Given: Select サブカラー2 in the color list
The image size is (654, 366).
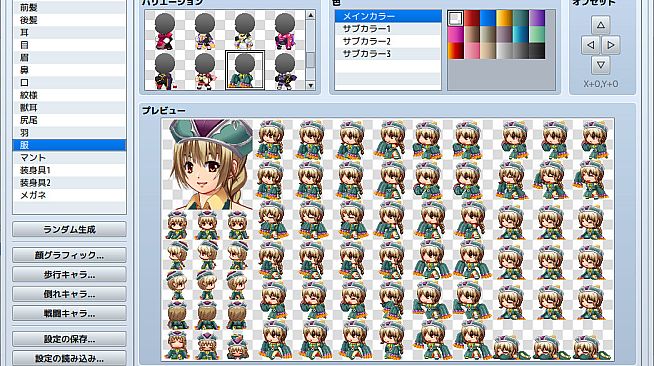Looking at the screenshot, I should tap(388, 41).
